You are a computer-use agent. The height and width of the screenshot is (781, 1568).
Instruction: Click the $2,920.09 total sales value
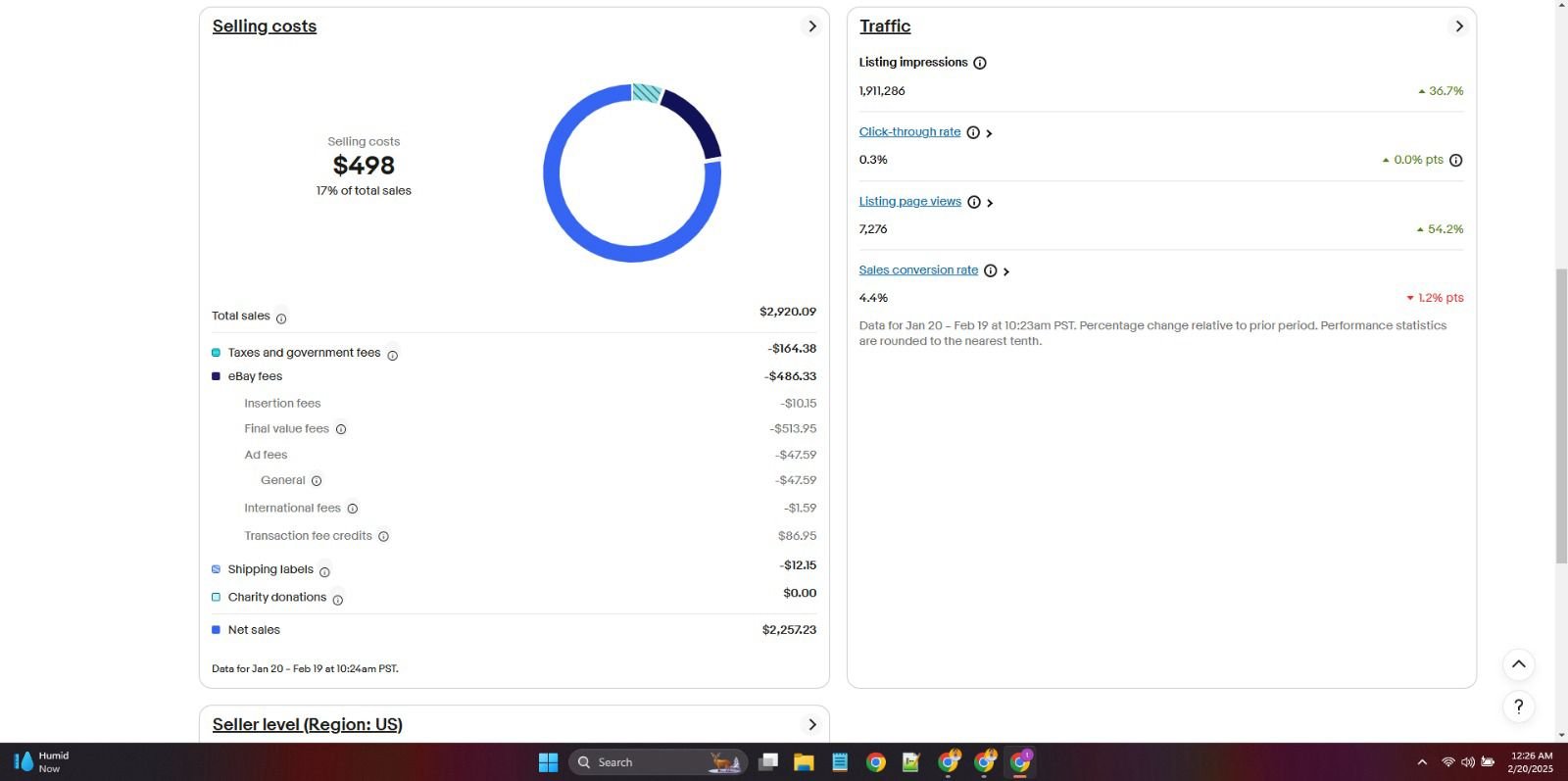pos(788,312)
